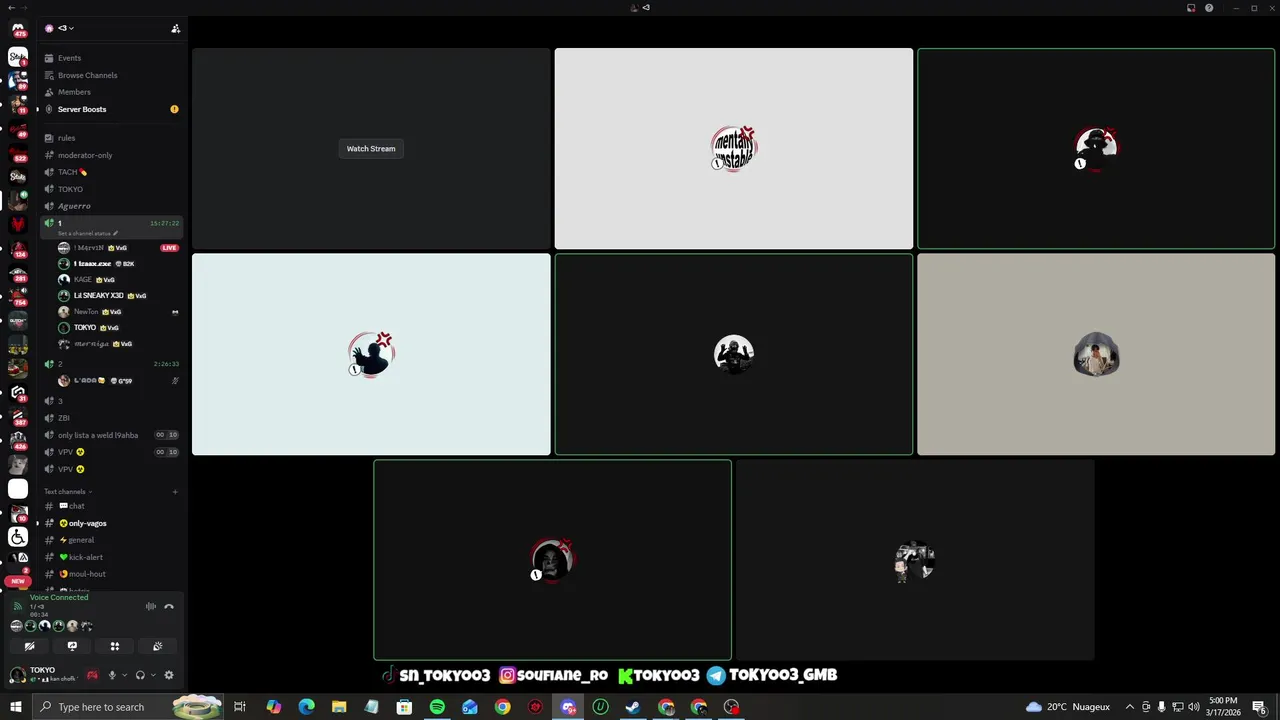Click the red game controller icon
Image resolution: width=1280 pixels, height=720 pixels.
(92, 675)
